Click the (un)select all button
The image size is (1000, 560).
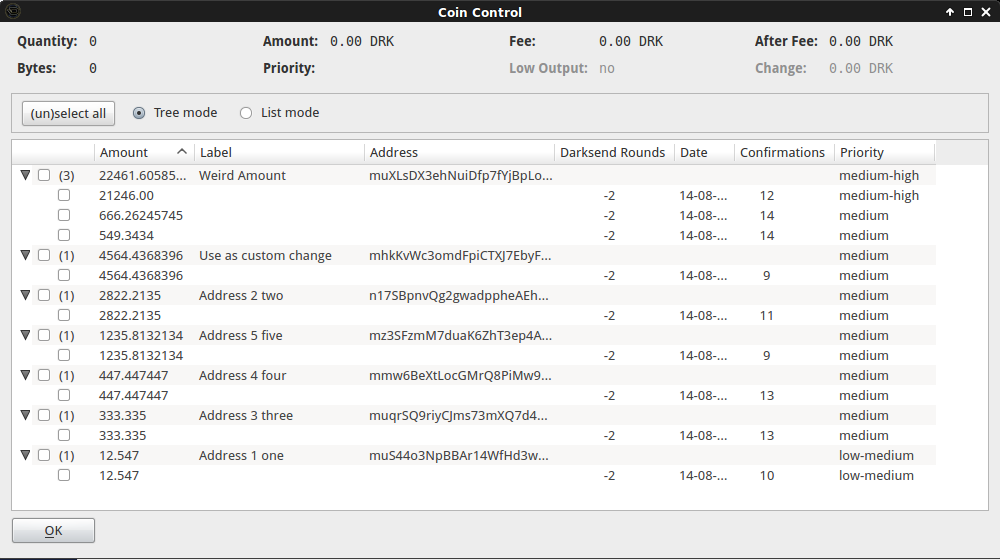[68, 114]
